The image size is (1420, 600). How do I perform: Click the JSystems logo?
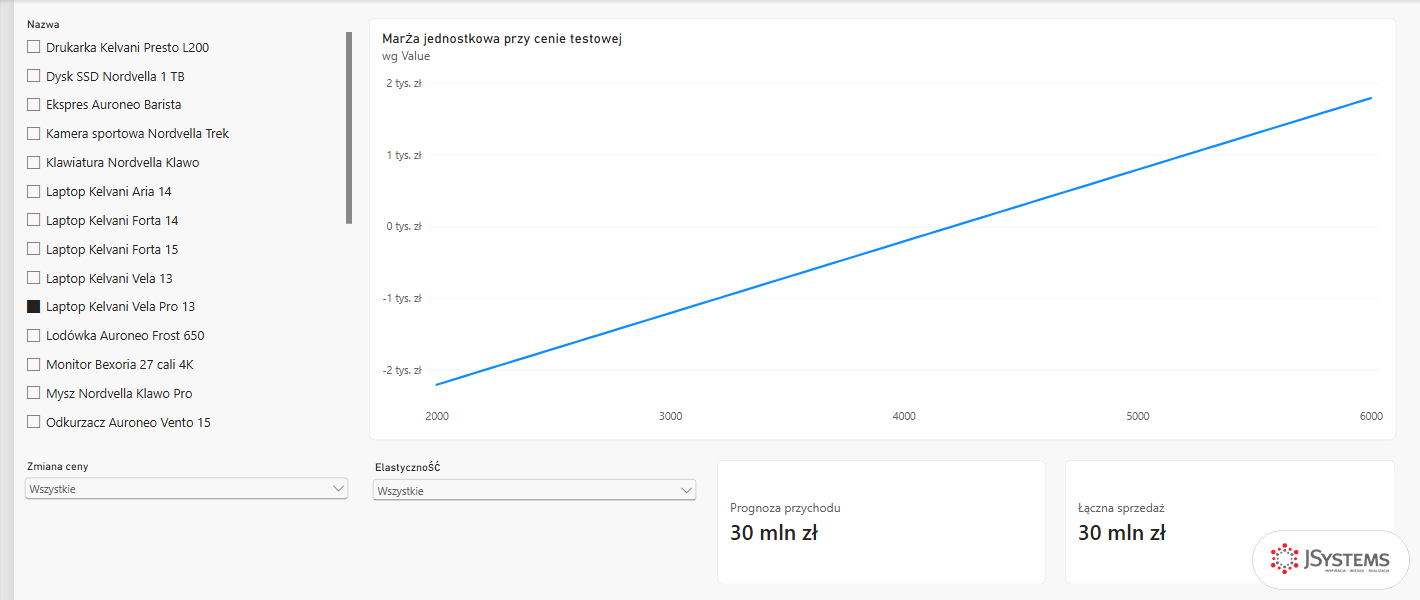click(x=1330, y=559)
